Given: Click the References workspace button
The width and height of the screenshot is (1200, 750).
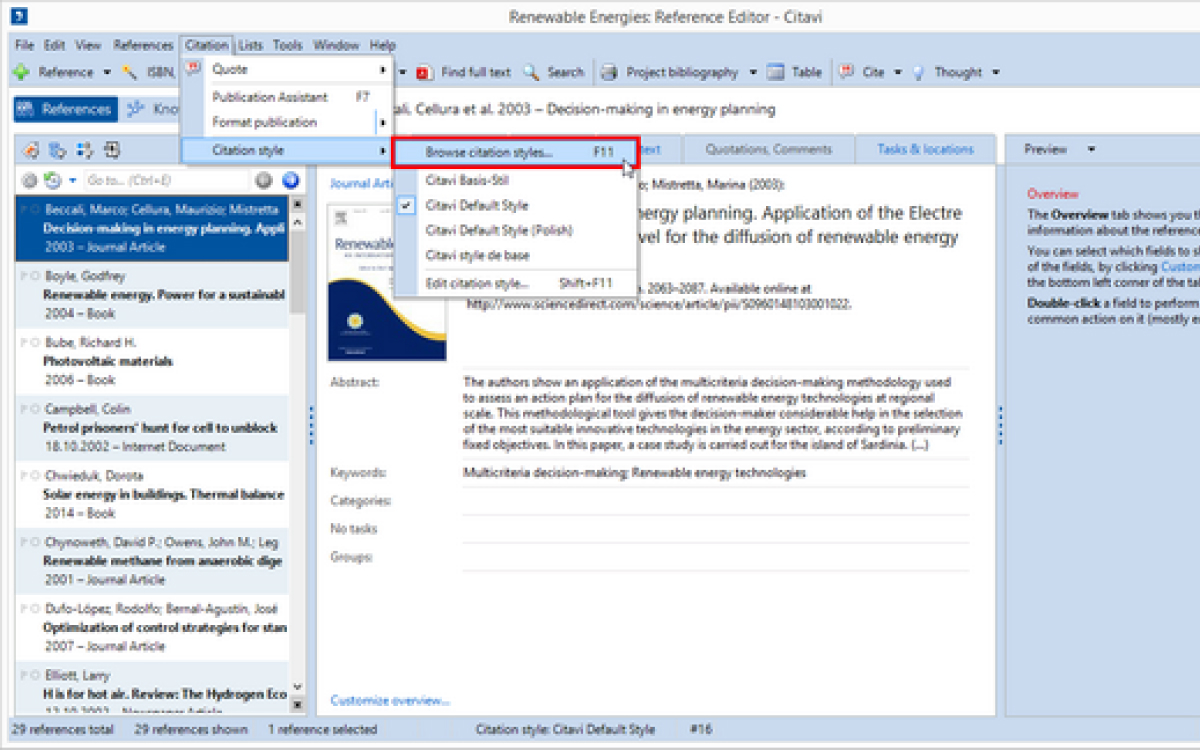Looking at the screenshot, I should [x=65, y=109].
